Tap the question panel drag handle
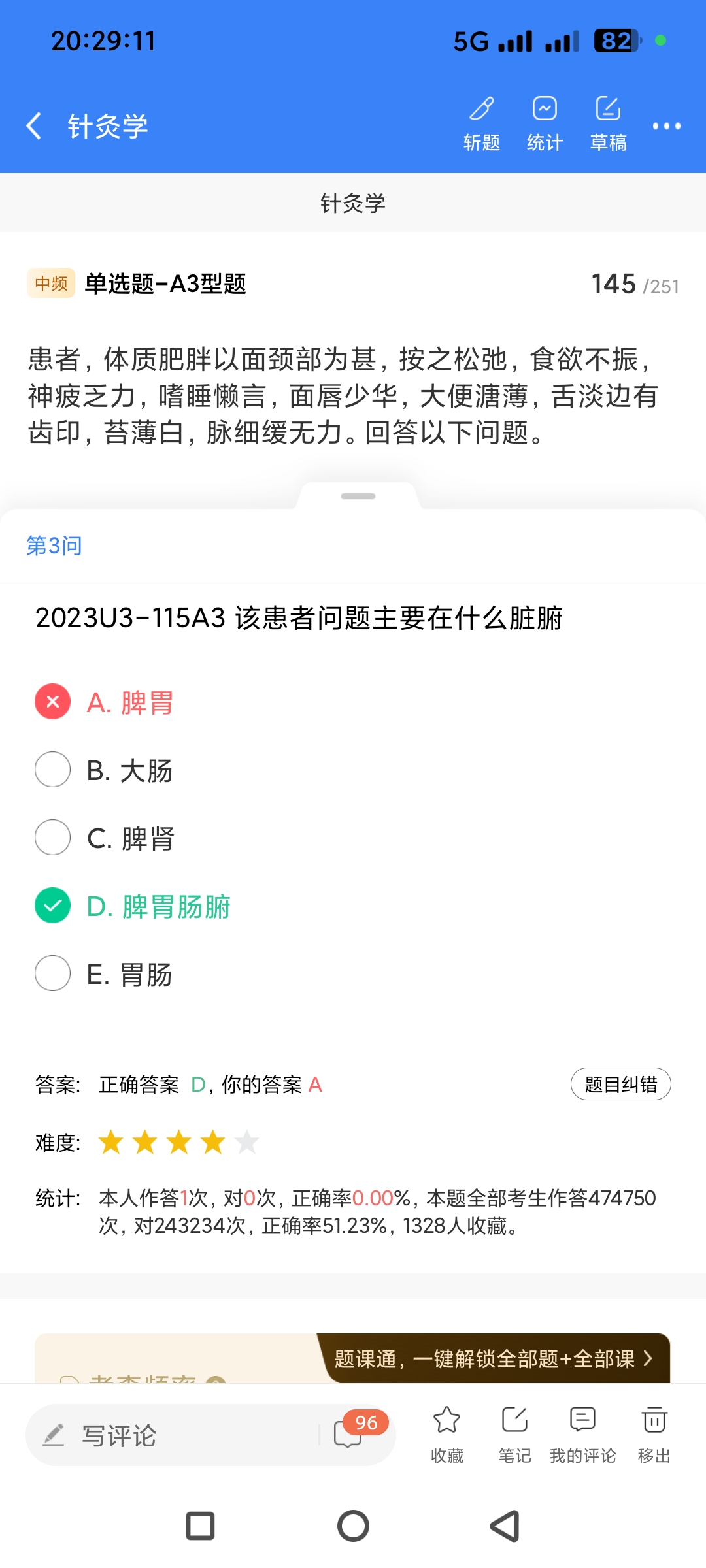Viewport: 706px width, 1568px height. [x=358, y=497]
